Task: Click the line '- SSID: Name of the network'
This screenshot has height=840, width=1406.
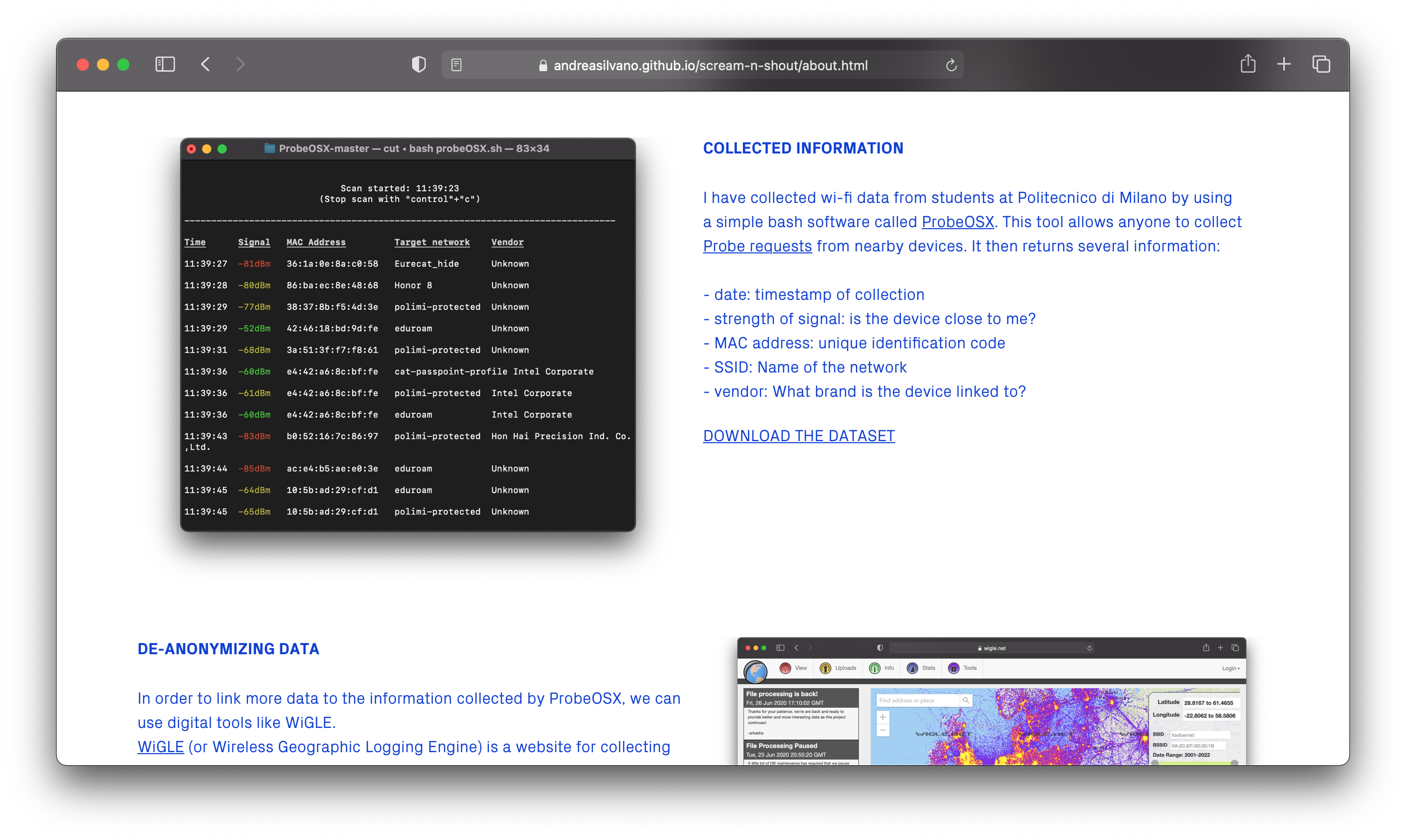Action: pos(805,367)
